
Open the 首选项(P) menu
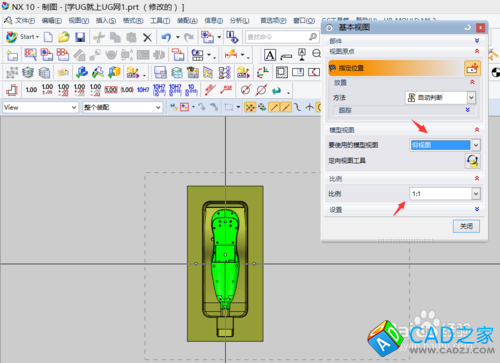coord(273,21)
